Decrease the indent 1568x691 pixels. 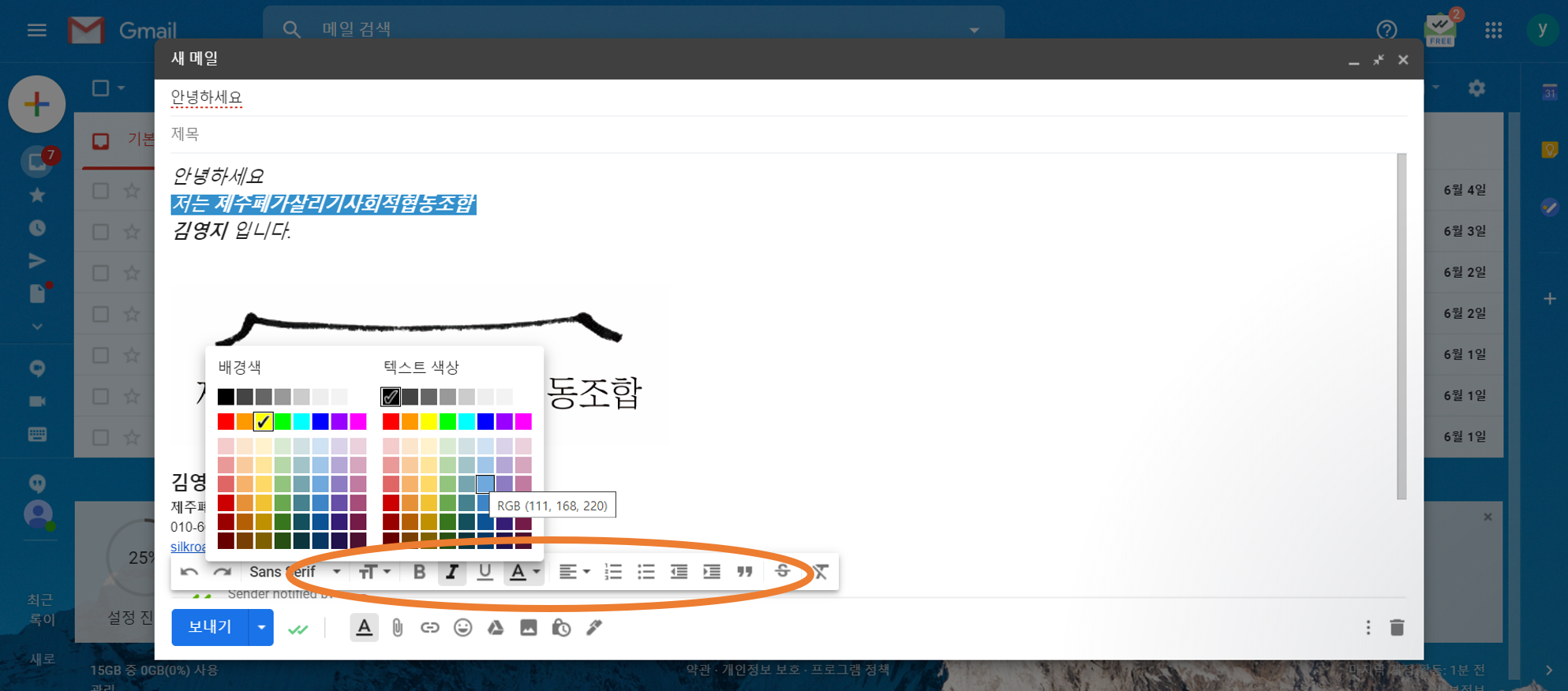(x=679, y=572)
